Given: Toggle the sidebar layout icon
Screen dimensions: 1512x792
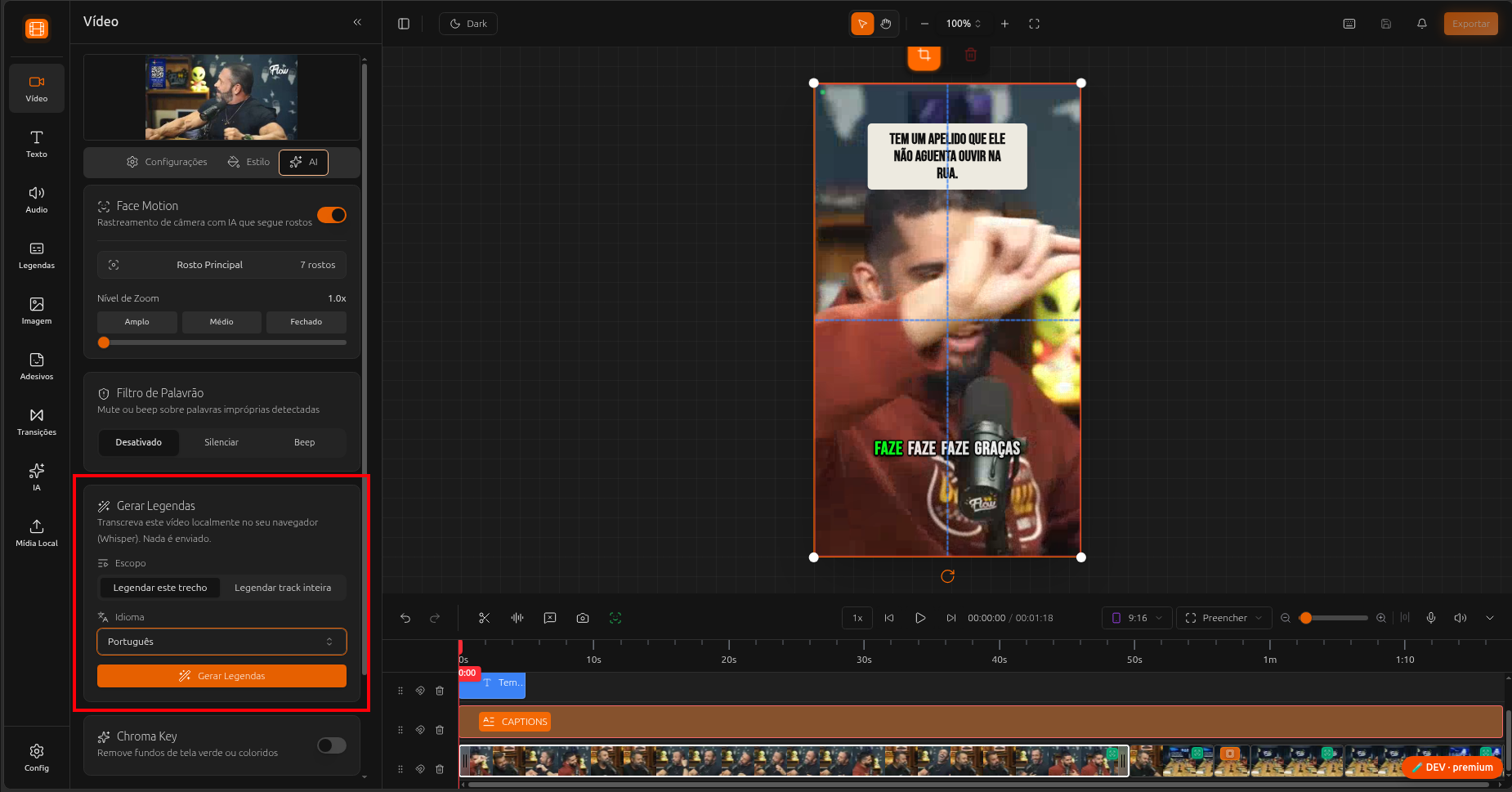Looking at the screenshot, I should tap(404, 24).
